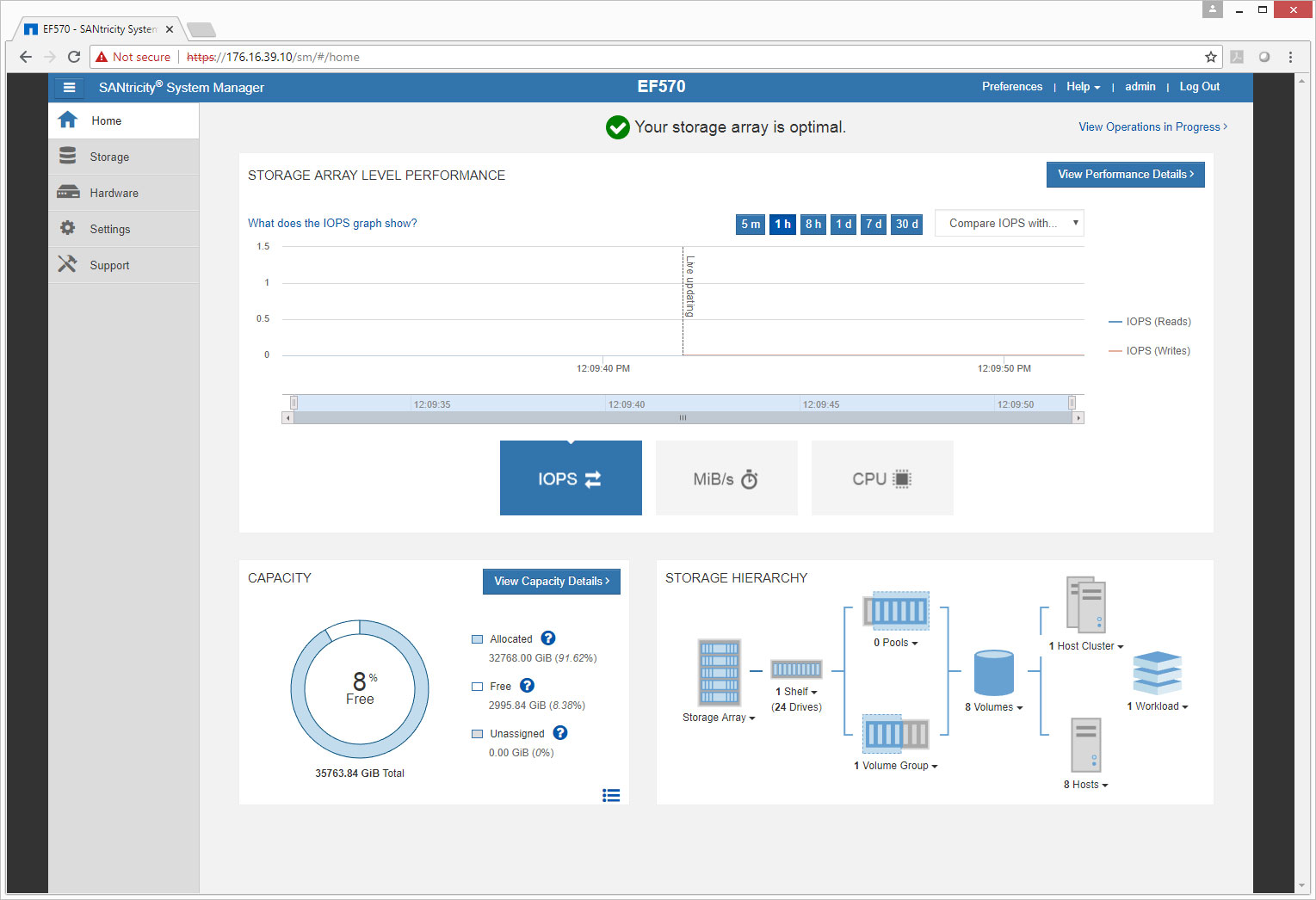Image resolution: width=1316 pixels, height=900 pixels.
Task: Bookmark page with star icon
Action: (x=1211, y=57)
